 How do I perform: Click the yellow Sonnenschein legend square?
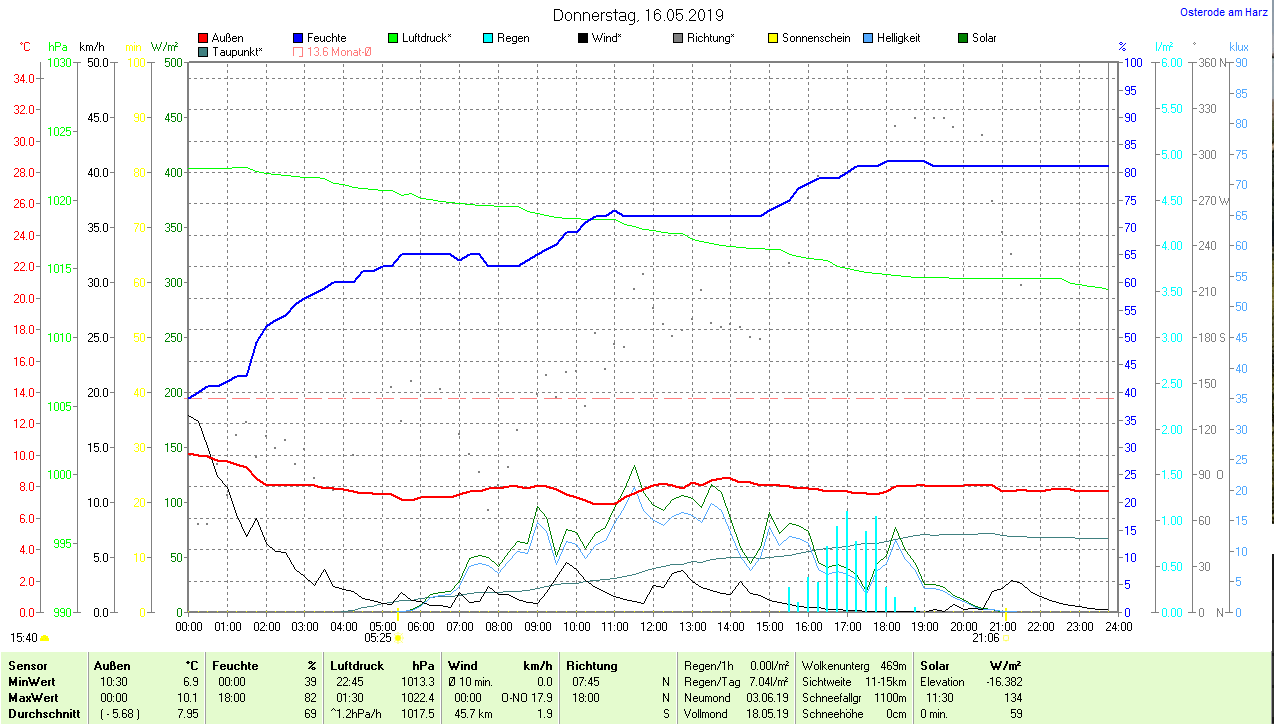point(773,38)
